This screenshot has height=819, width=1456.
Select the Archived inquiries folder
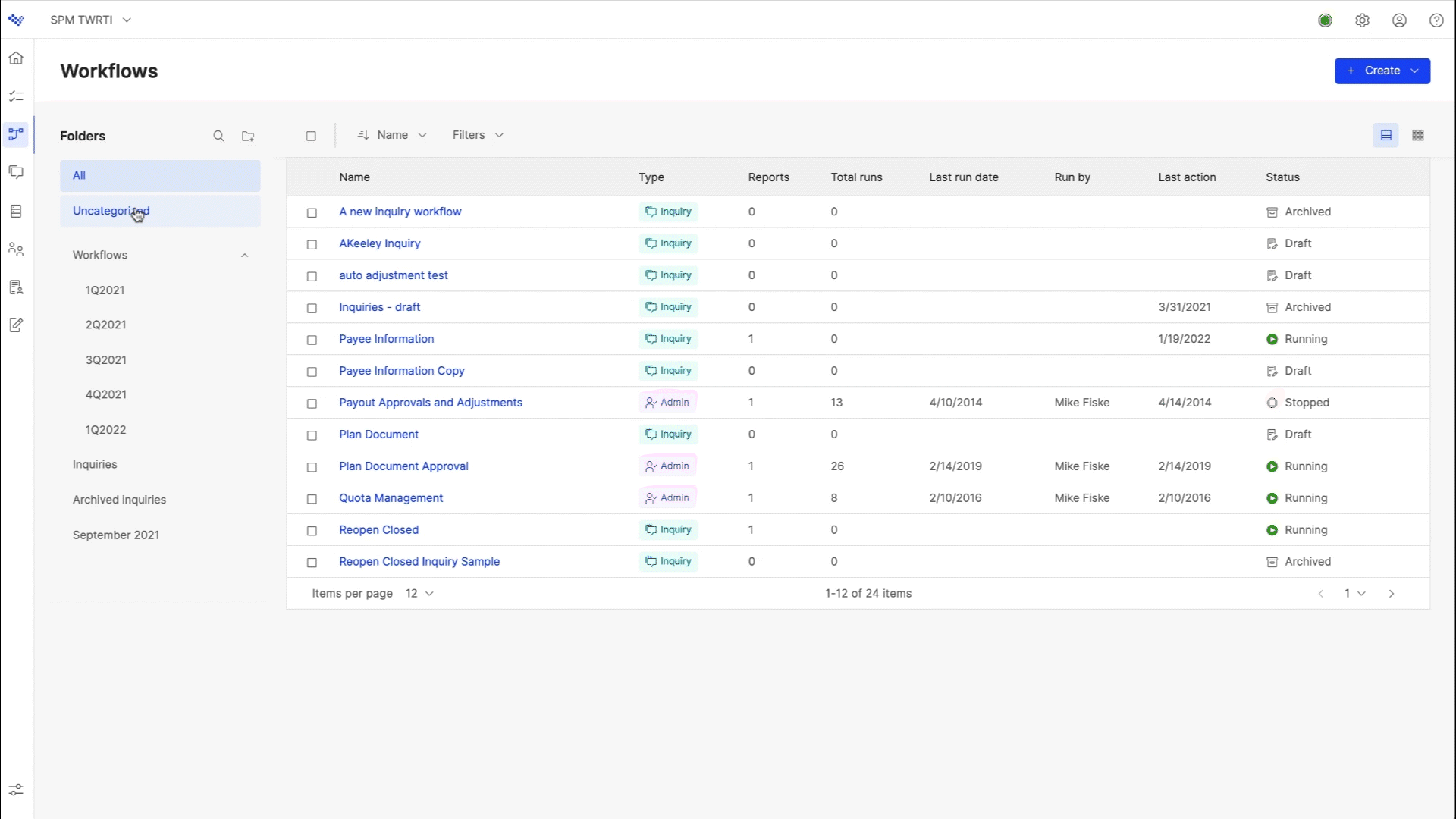pyautogui.click(x=119, y=499)
